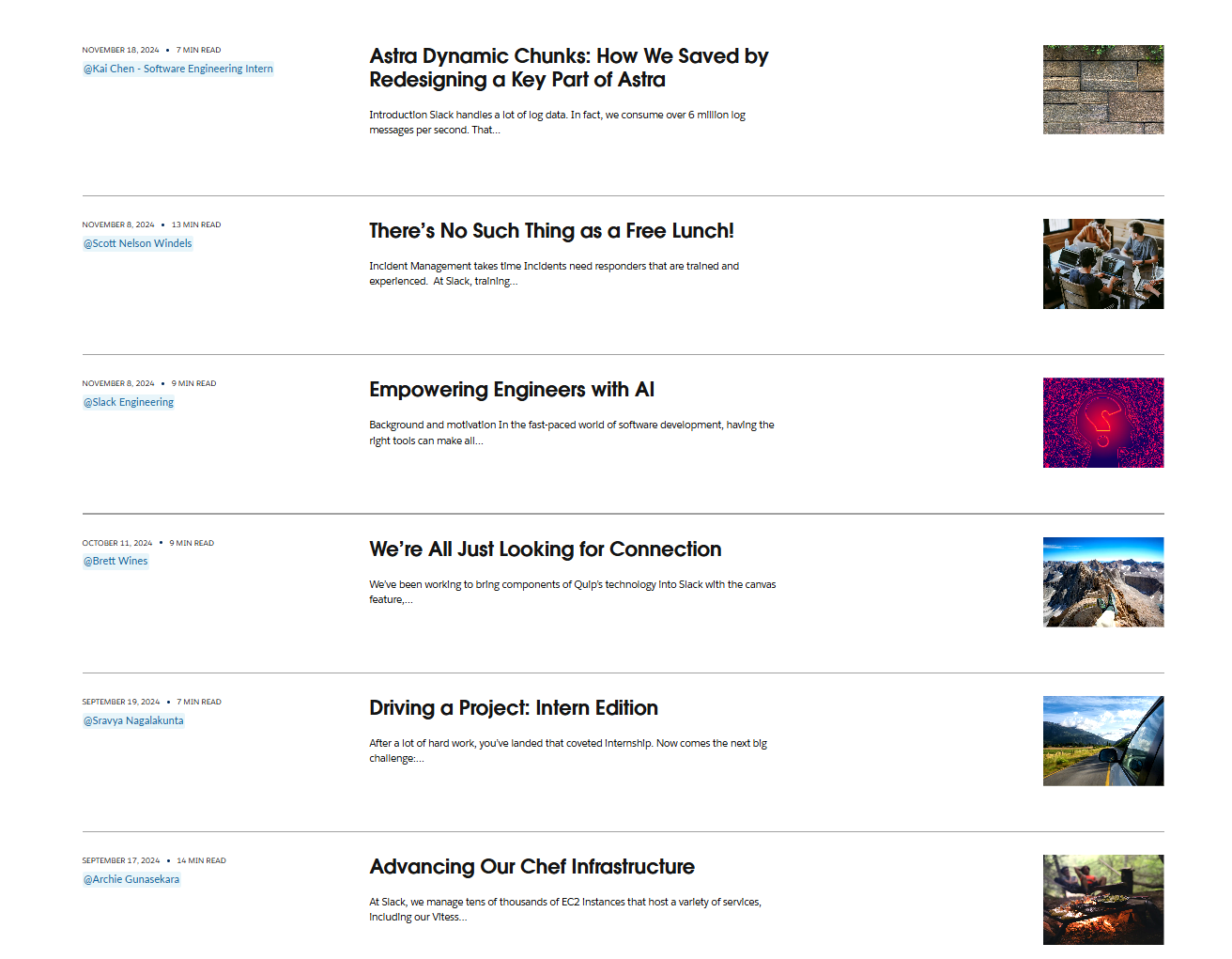View @Sravya Nagalakunta author page
Image resolution: width=1232 pixels, height=959 pixels.
click(x=133, y=720)
